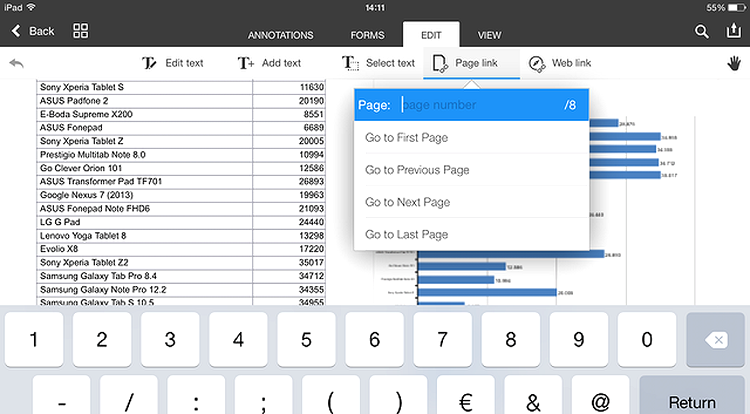Choose Go to Last Page
This screenshot has height=414, width=750.
click(x=471, y=234)
